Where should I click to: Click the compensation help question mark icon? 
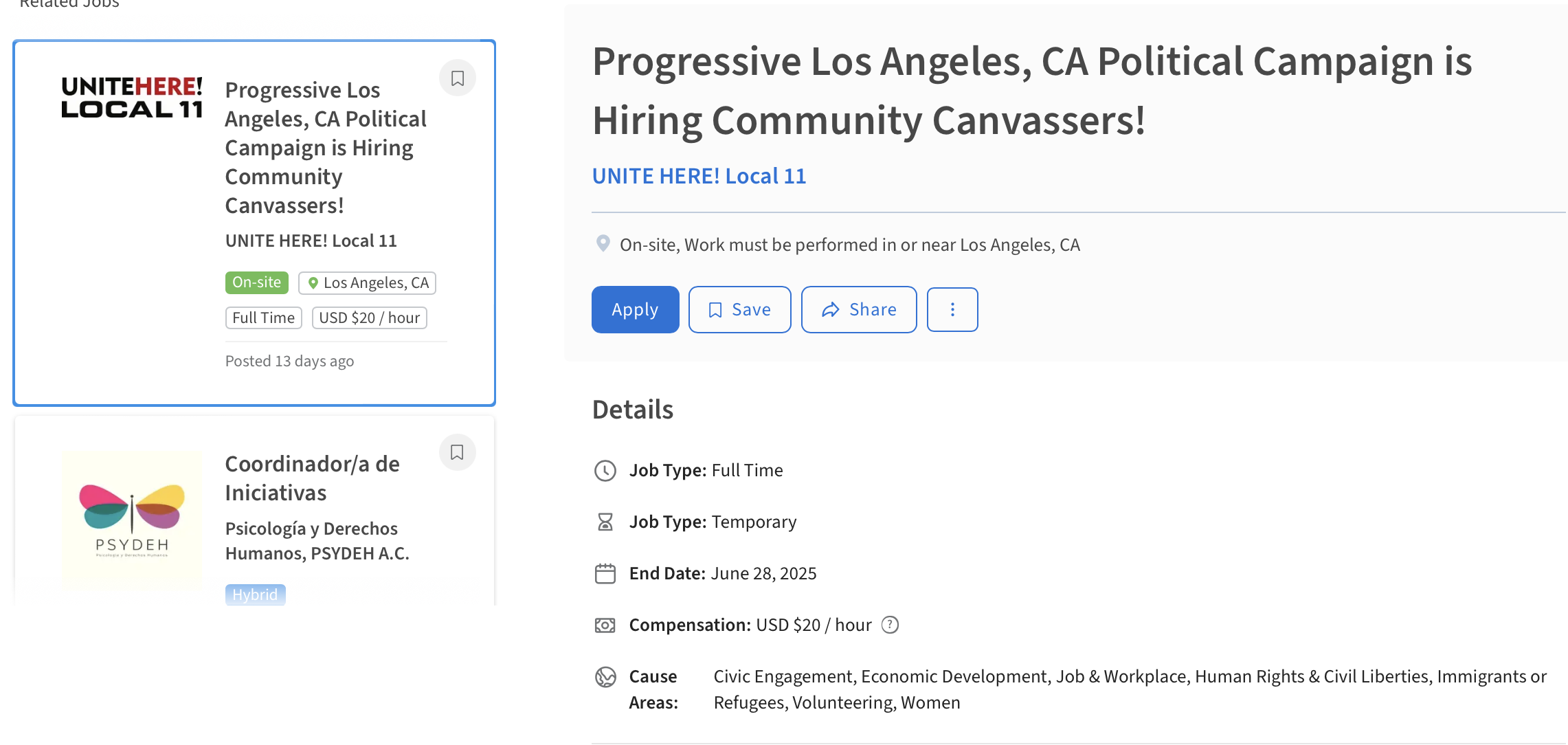tap(890, 625)
